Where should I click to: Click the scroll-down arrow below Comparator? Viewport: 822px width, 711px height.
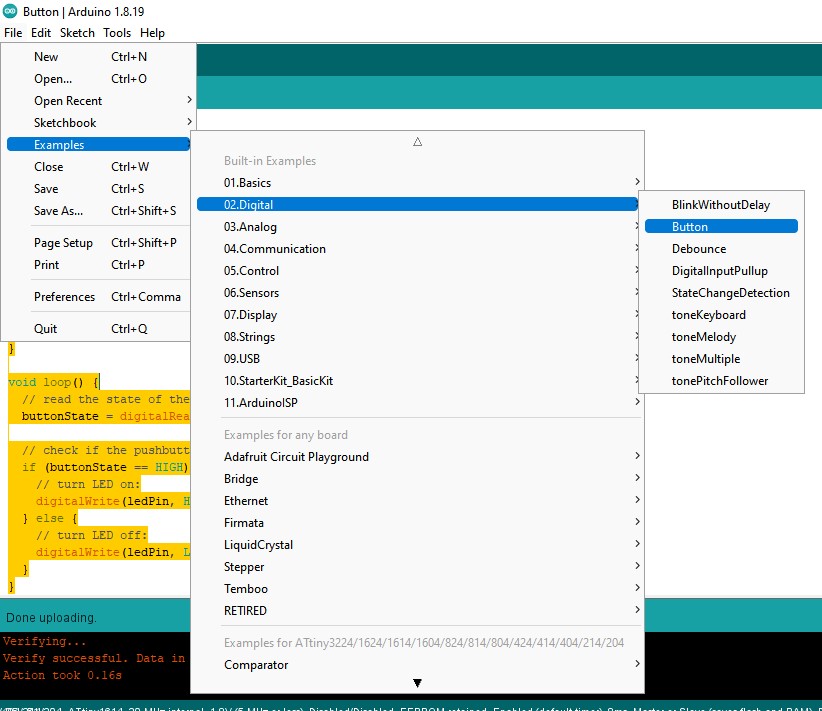click(417, 683)
